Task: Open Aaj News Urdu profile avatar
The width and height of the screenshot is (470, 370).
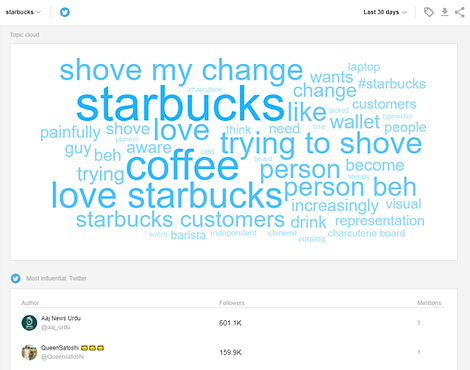Action: pos(29,323)
